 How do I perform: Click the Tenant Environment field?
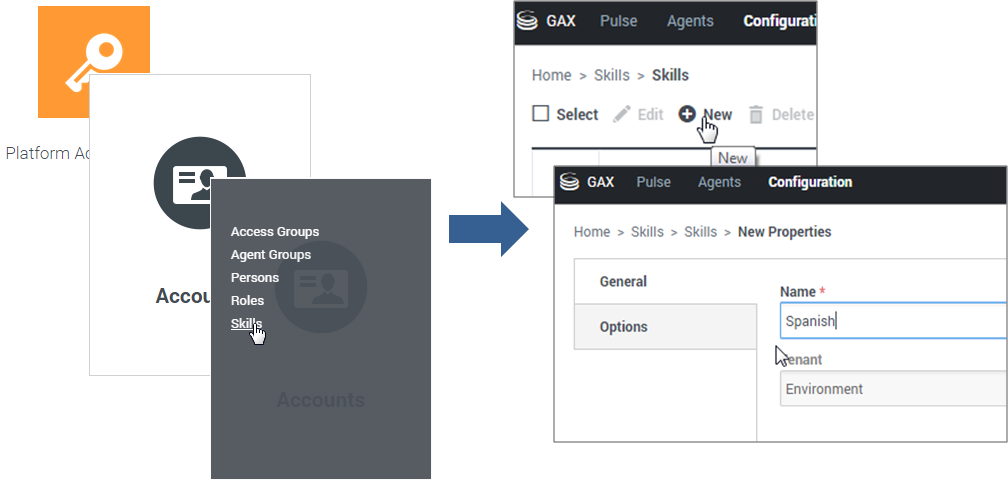point(892,389)
